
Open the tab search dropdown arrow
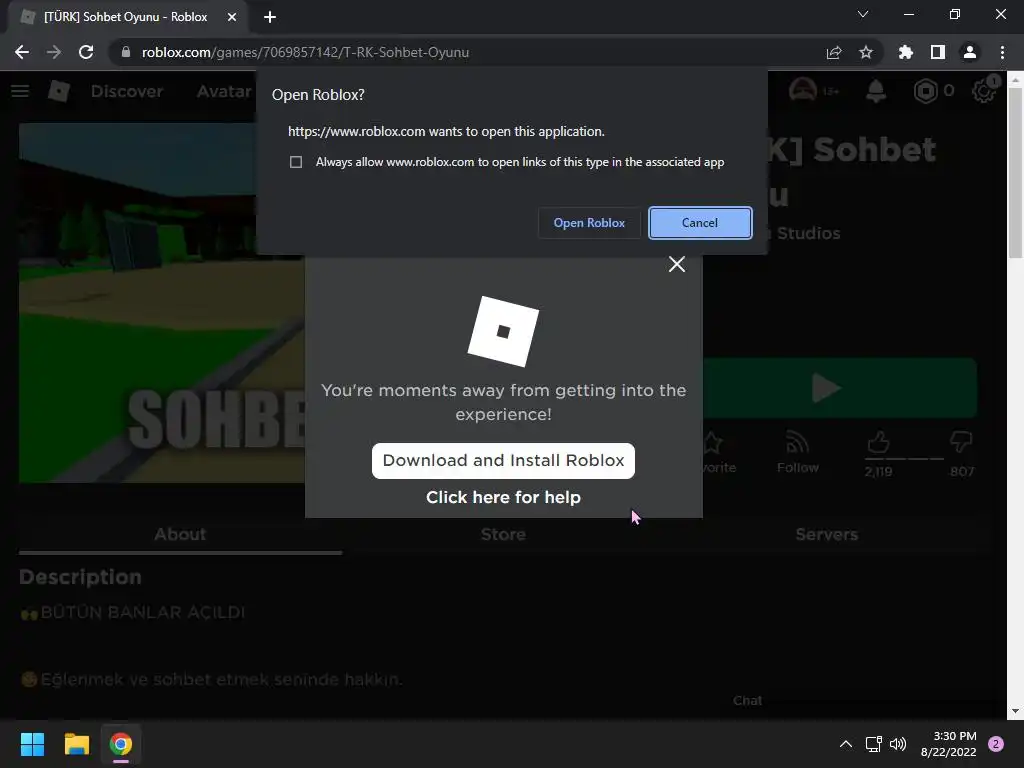(x=863, y=14)
